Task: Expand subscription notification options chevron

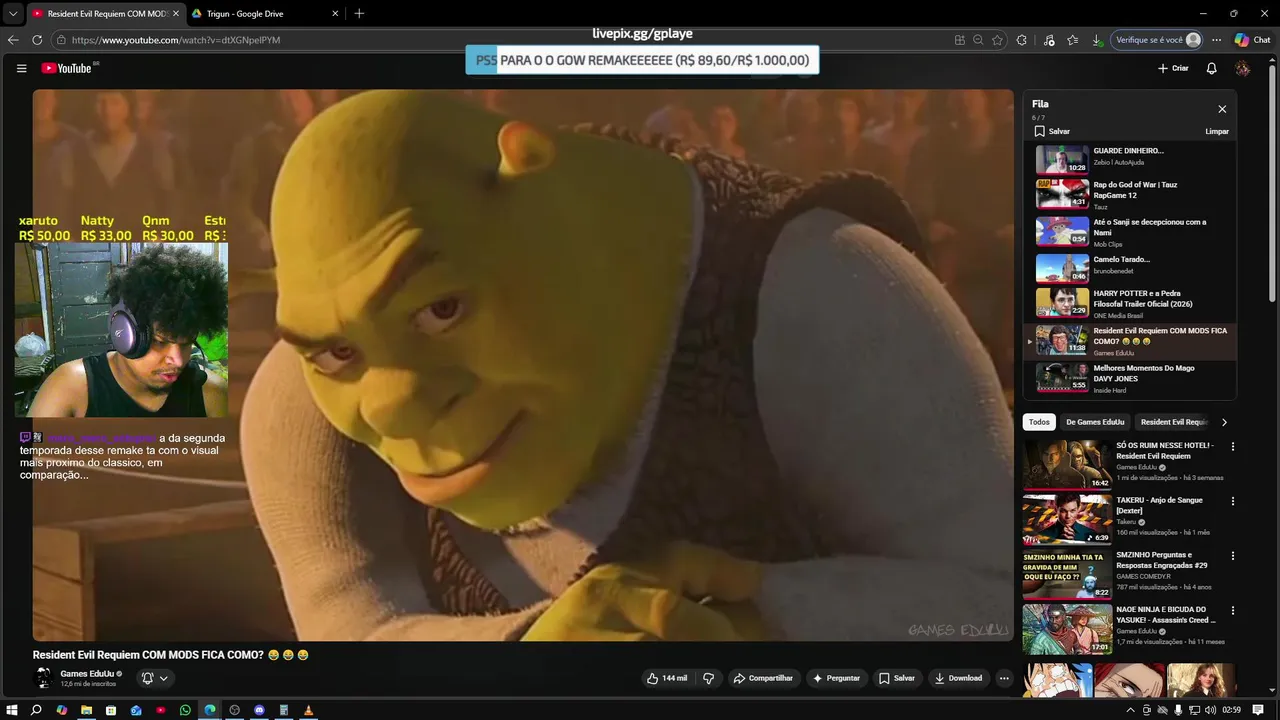Action: point(163,678)
